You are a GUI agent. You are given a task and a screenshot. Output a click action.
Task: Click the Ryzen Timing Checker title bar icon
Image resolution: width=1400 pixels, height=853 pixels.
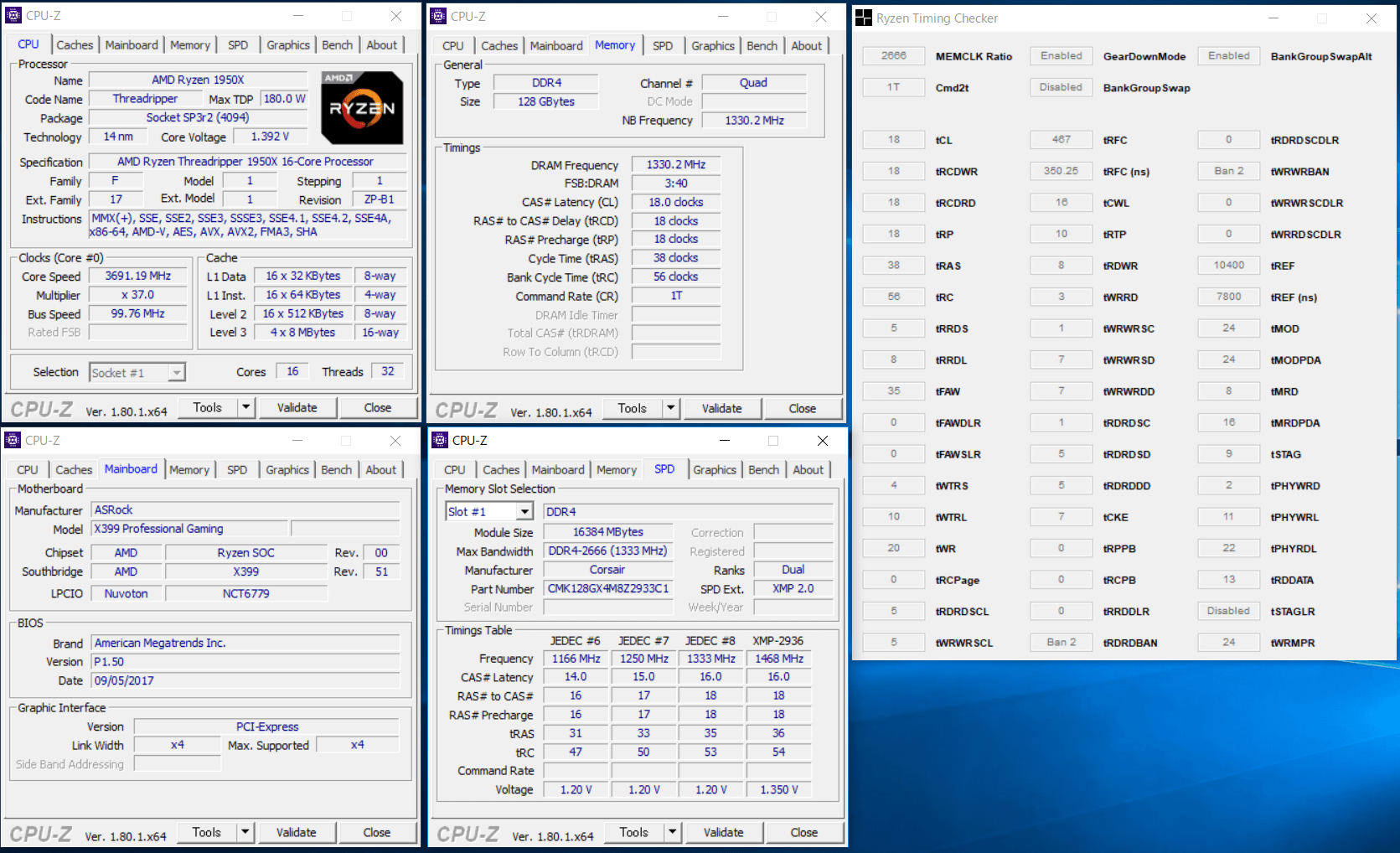point(864,18)
